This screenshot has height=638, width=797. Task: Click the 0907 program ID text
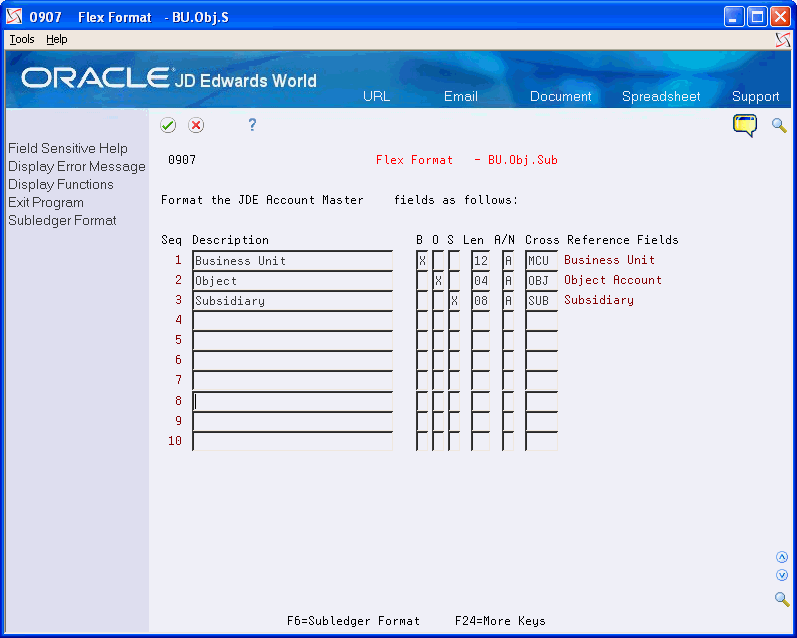[181, 160]
